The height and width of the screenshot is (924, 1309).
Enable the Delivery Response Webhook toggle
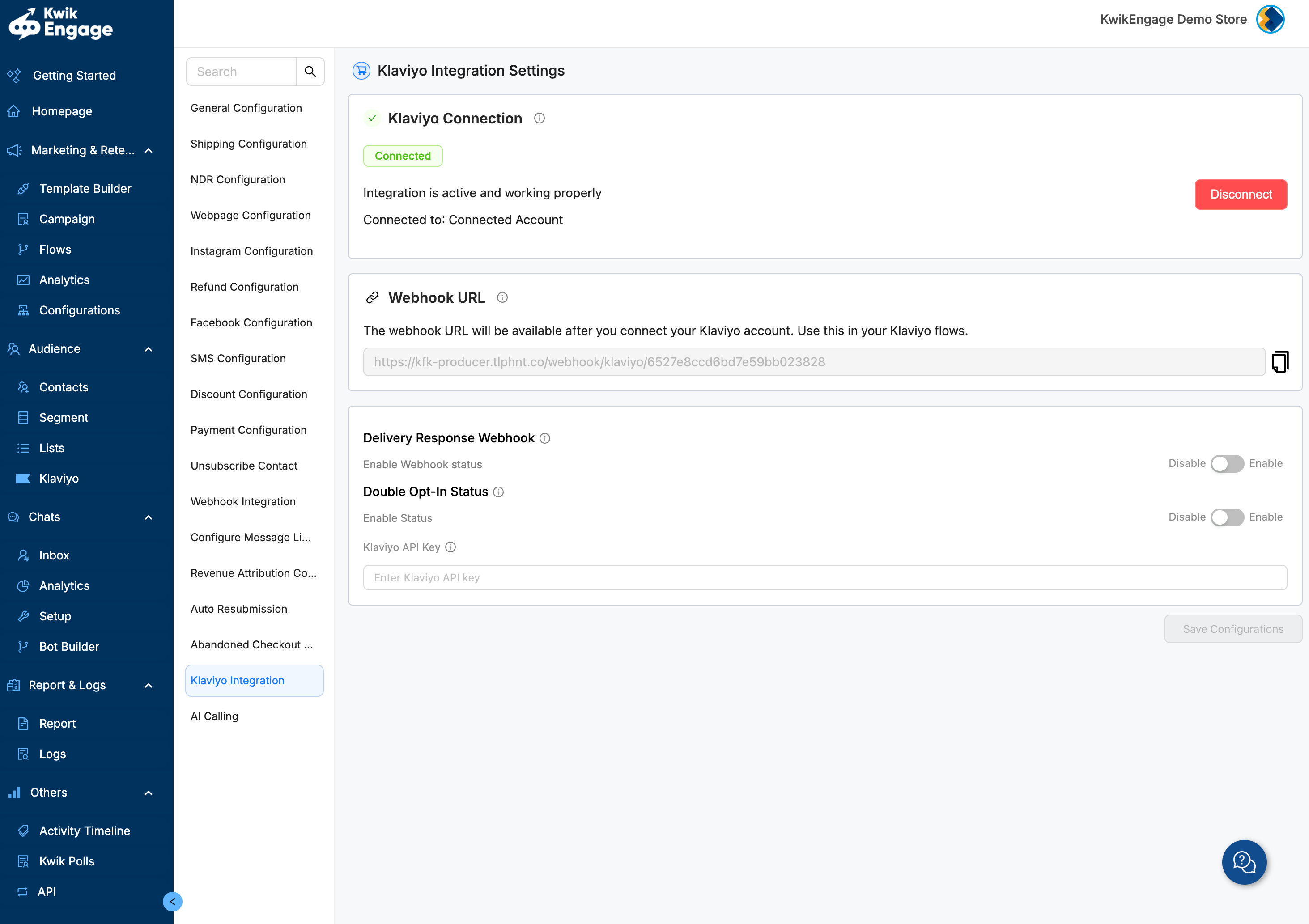point(1227,463)
